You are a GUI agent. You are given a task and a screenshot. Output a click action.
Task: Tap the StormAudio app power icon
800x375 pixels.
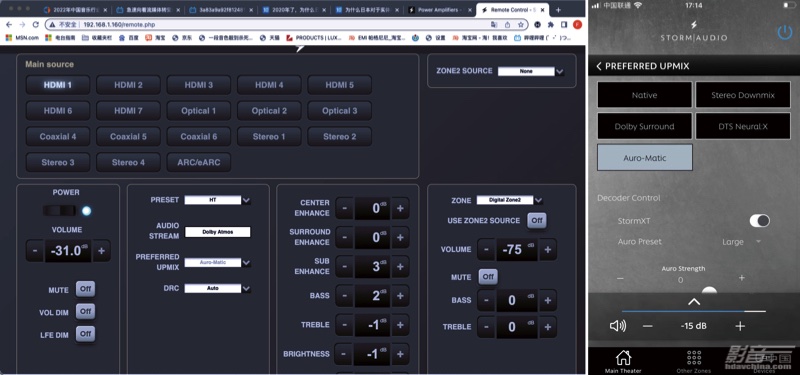(x=784, y=32)
